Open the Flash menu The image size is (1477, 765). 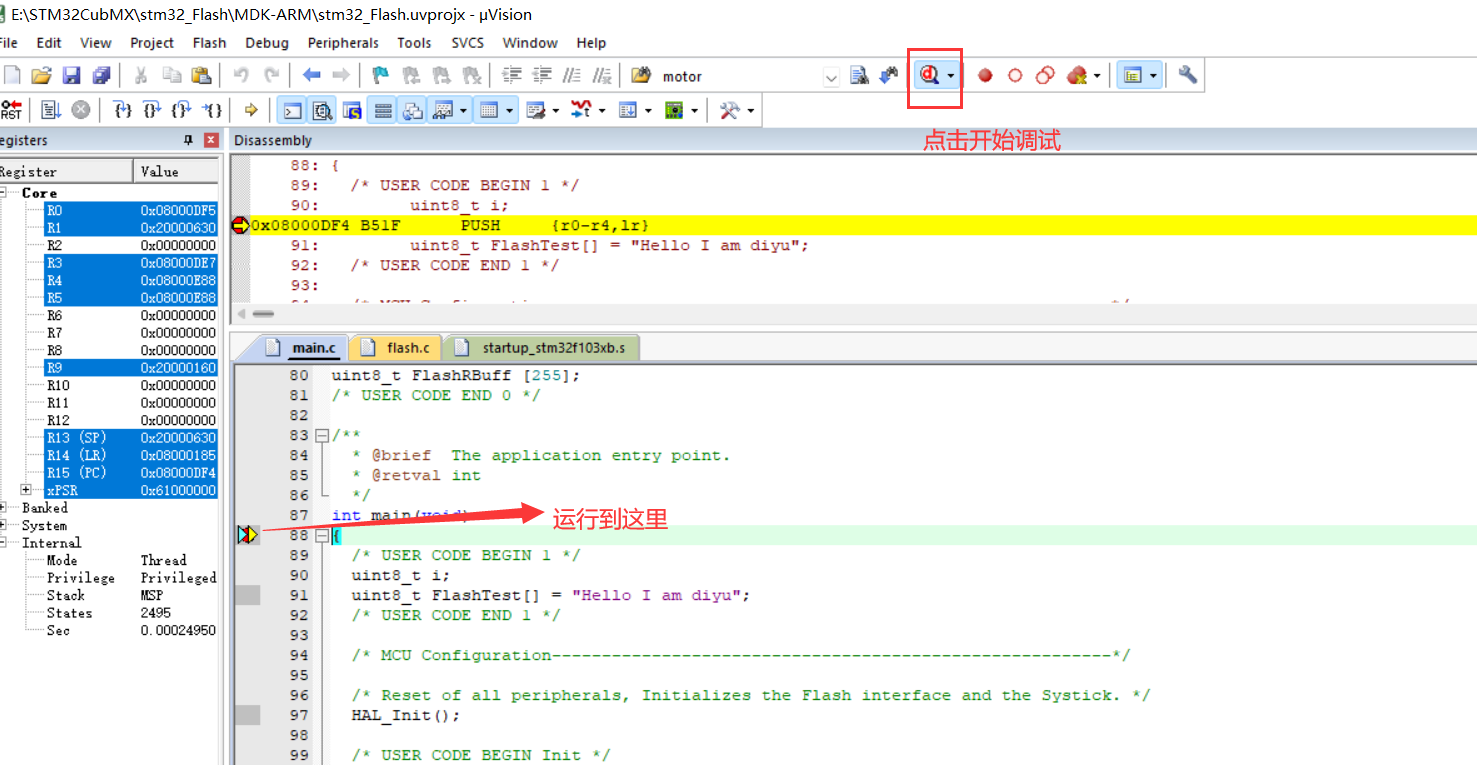tap(210, 43)
